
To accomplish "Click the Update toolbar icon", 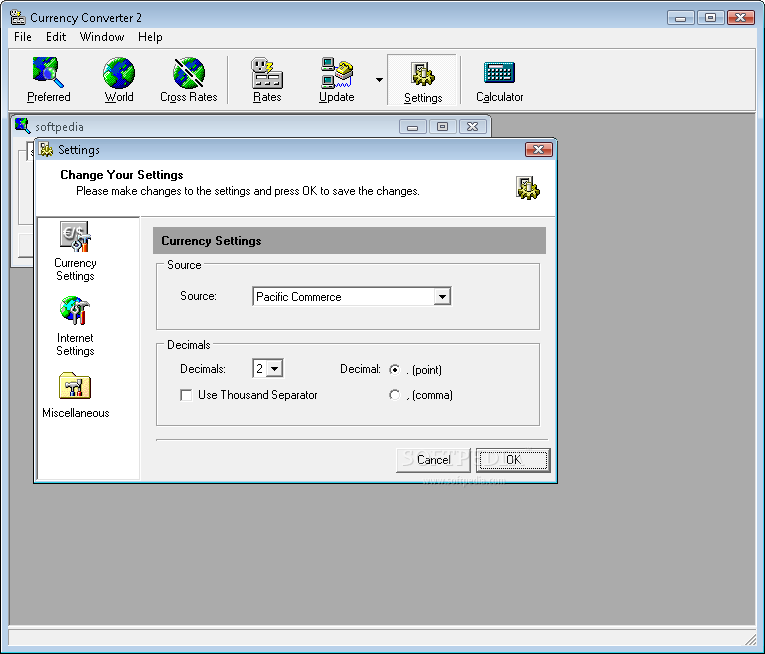I will click(x=337, y=80).
